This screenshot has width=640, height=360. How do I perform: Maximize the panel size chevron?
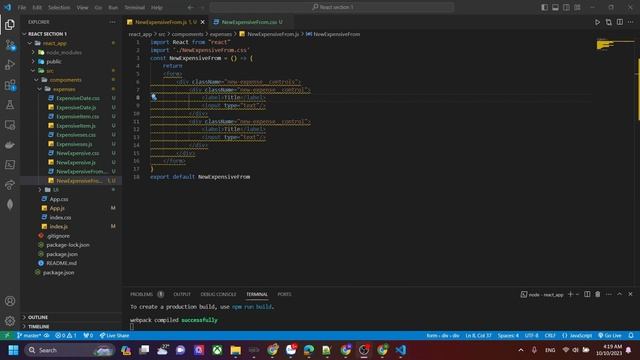tap(619, 294)
